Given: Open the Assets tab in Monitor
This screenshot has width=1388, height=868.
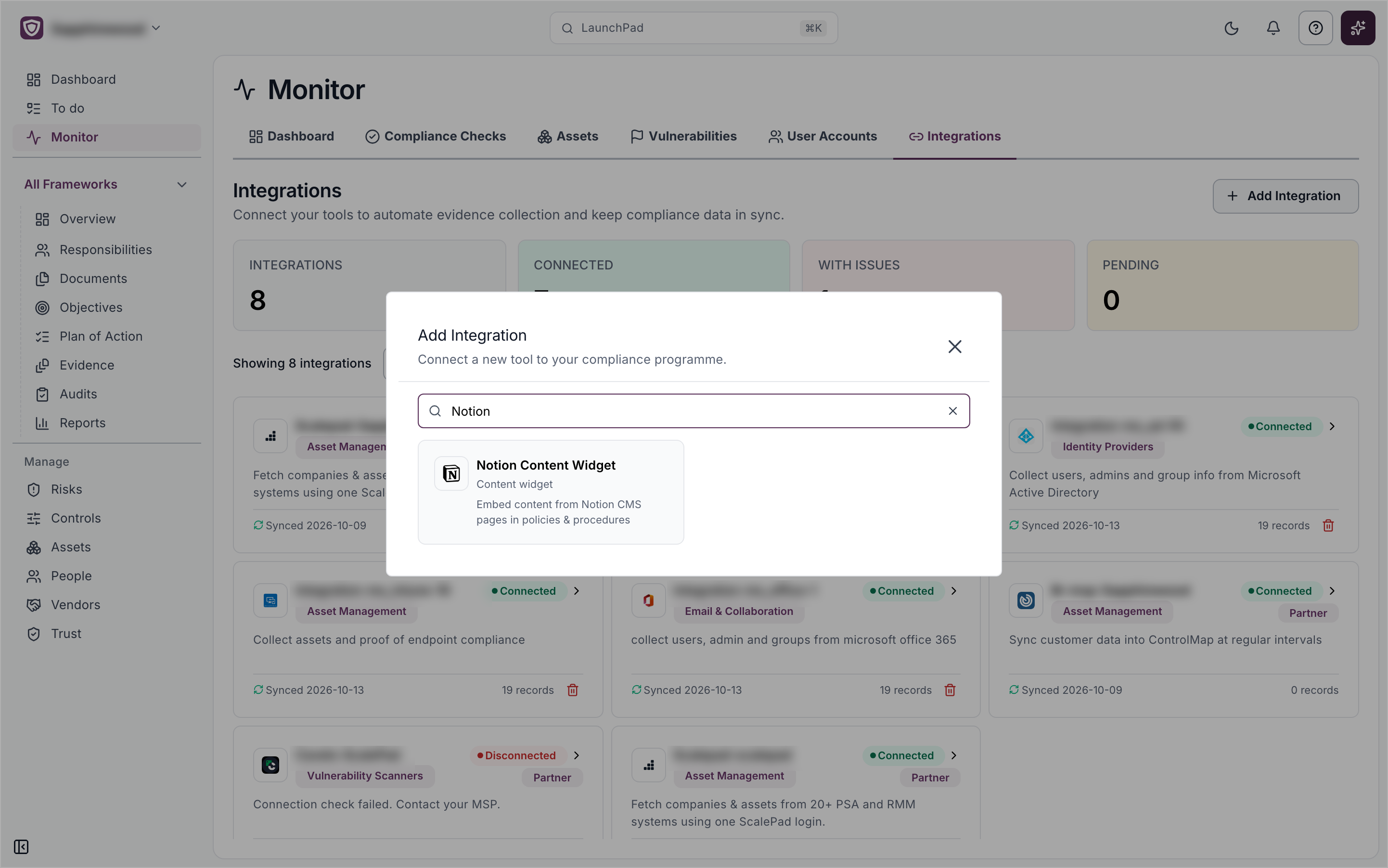Looking at the screenshot, I should pos(568,137).
